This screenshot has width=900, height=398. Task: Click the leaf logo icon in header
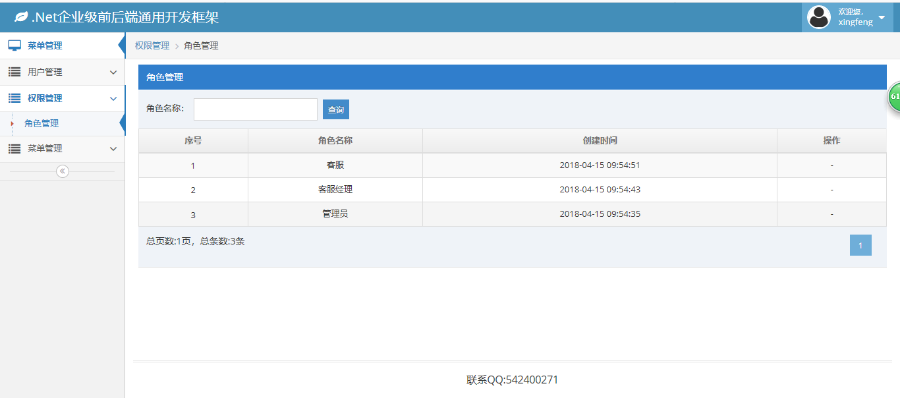point(21,18)
